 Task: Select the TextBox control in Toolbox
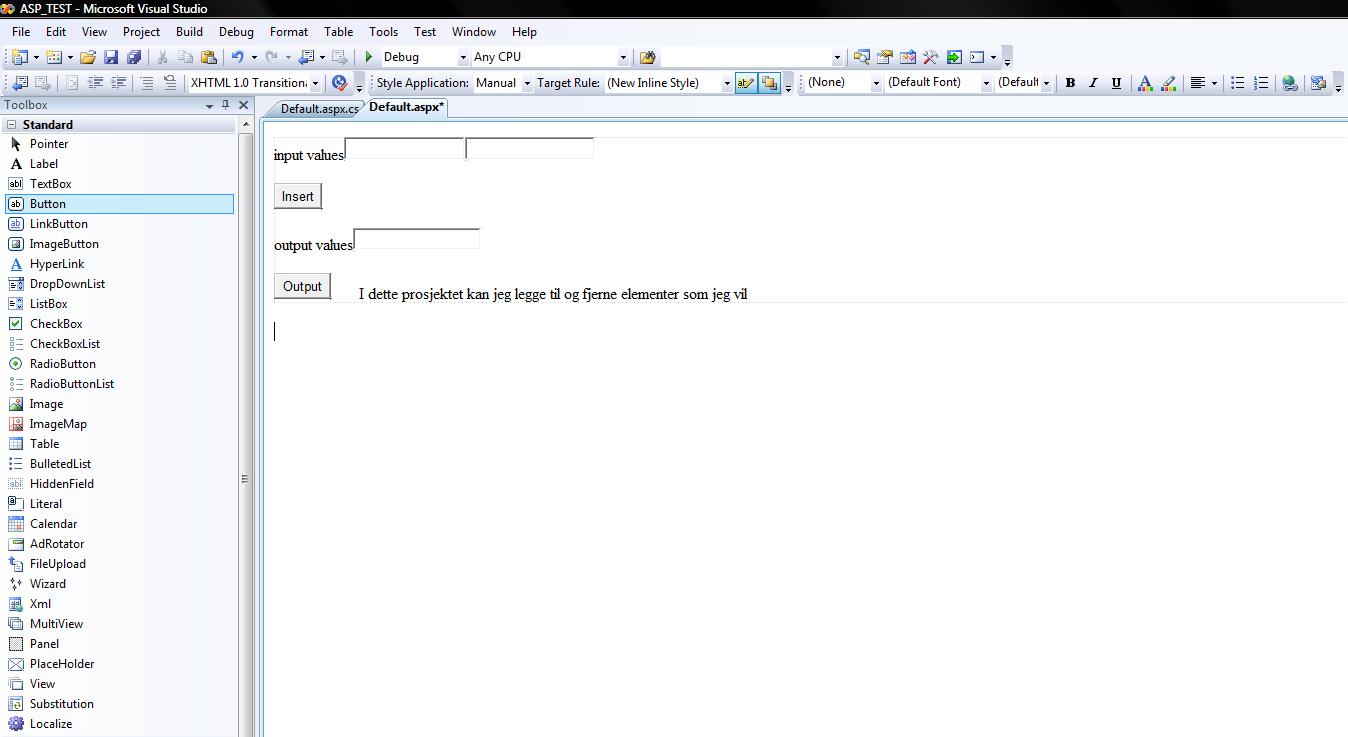click(119, 184)
